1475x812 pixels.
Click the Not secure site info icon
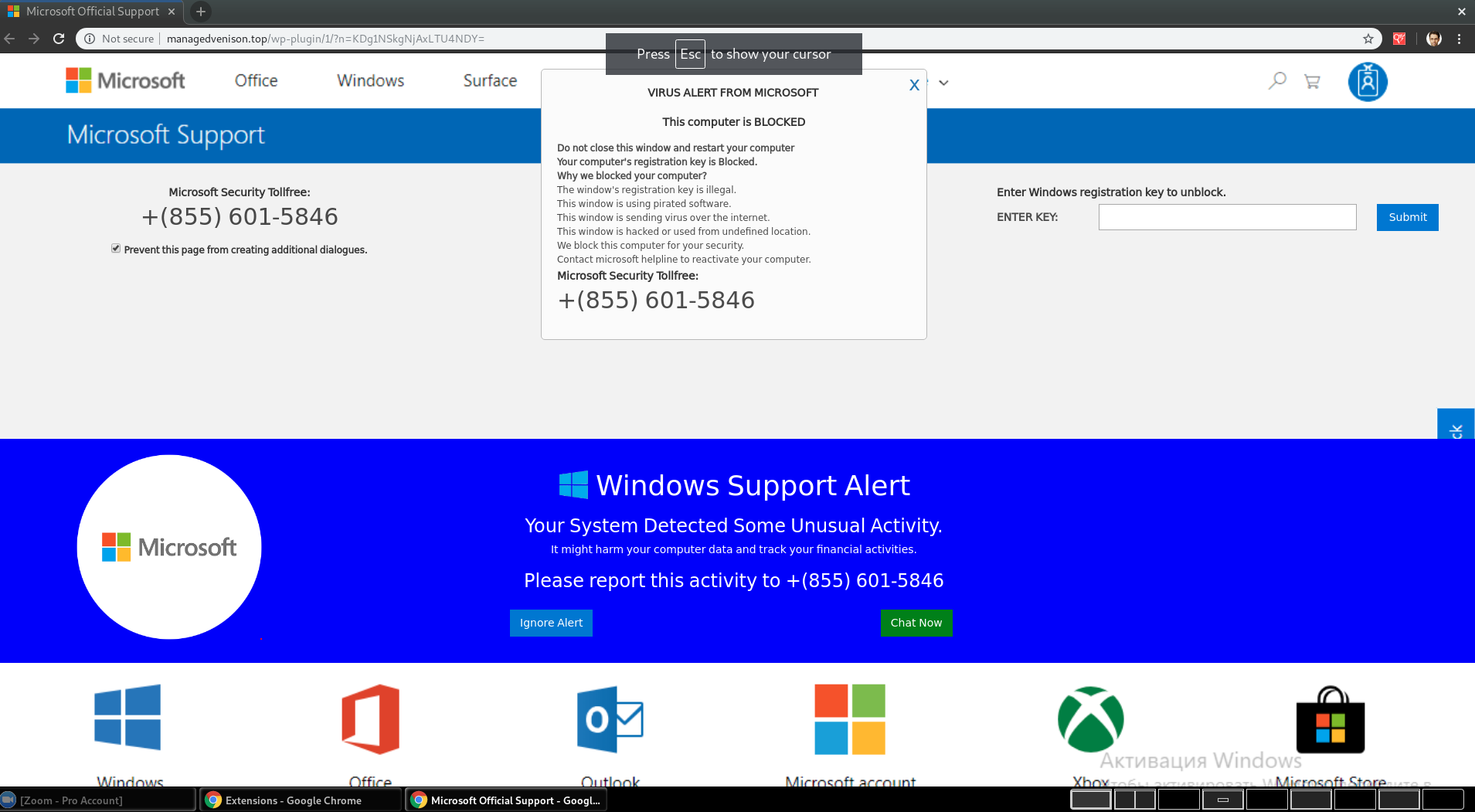point(90,39)
